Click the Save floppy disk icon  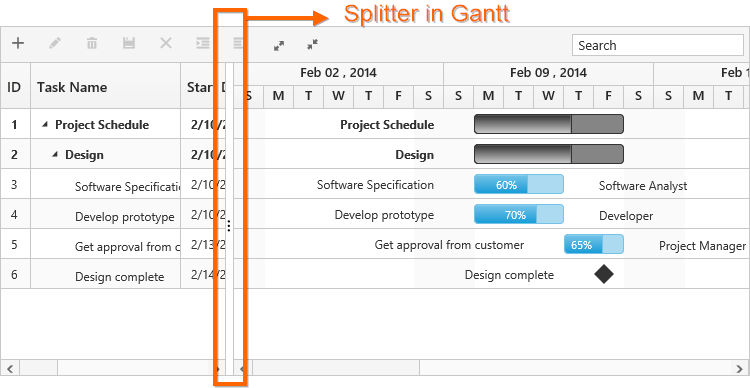point(129,44)
